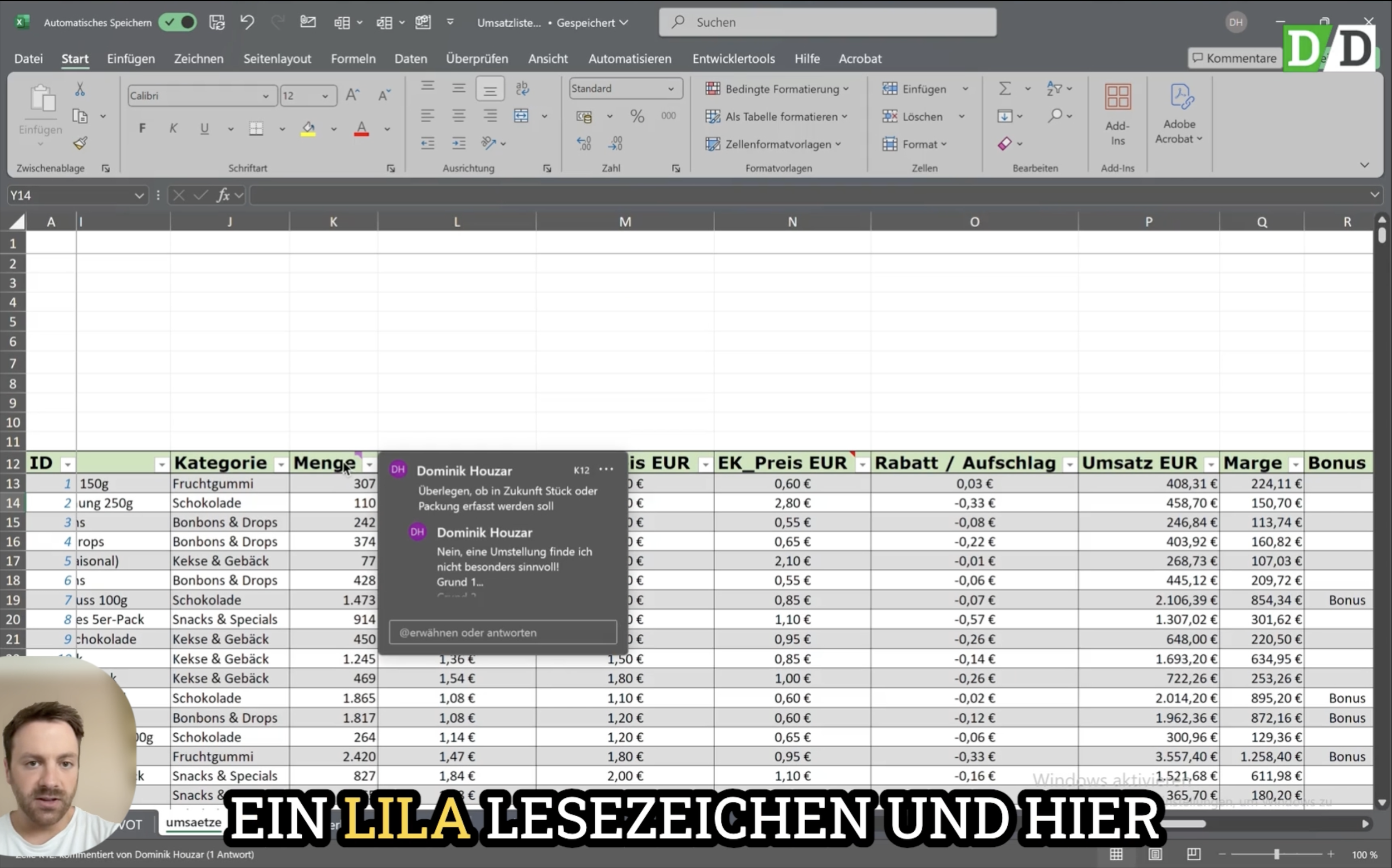Toggle Automatisches Speichern switch
Screen dimensions: 1392x868
(178, 22)
